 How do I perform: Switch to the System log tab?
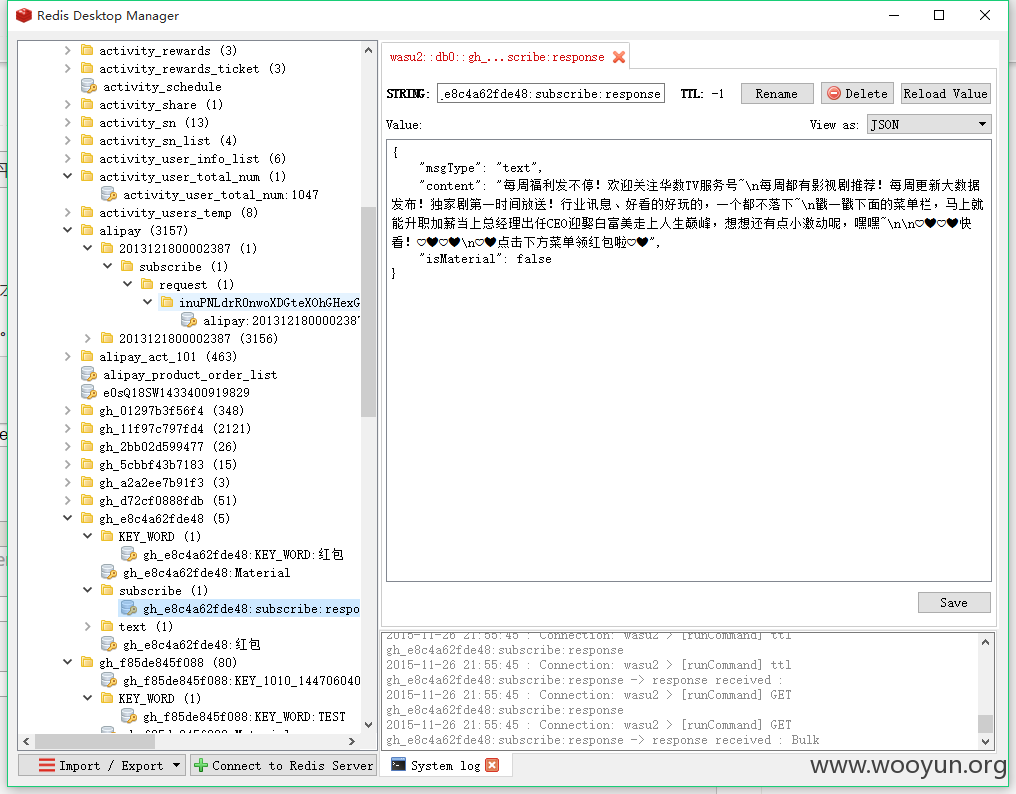(x=444, y=765)
